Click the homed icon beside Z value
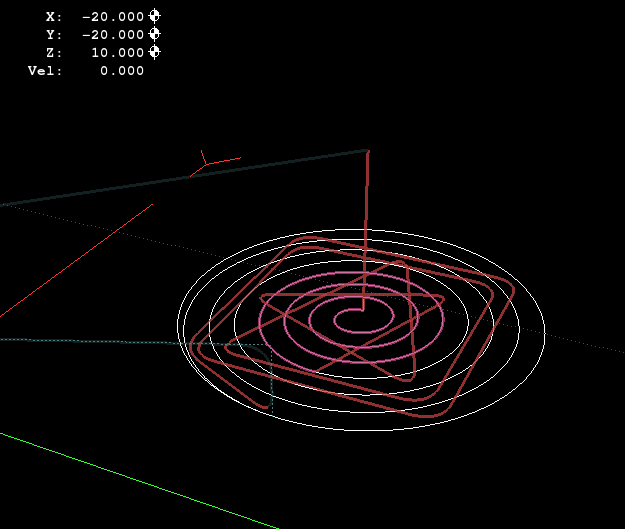Screen dimensions: 625x529 click(x=154, y=52)
